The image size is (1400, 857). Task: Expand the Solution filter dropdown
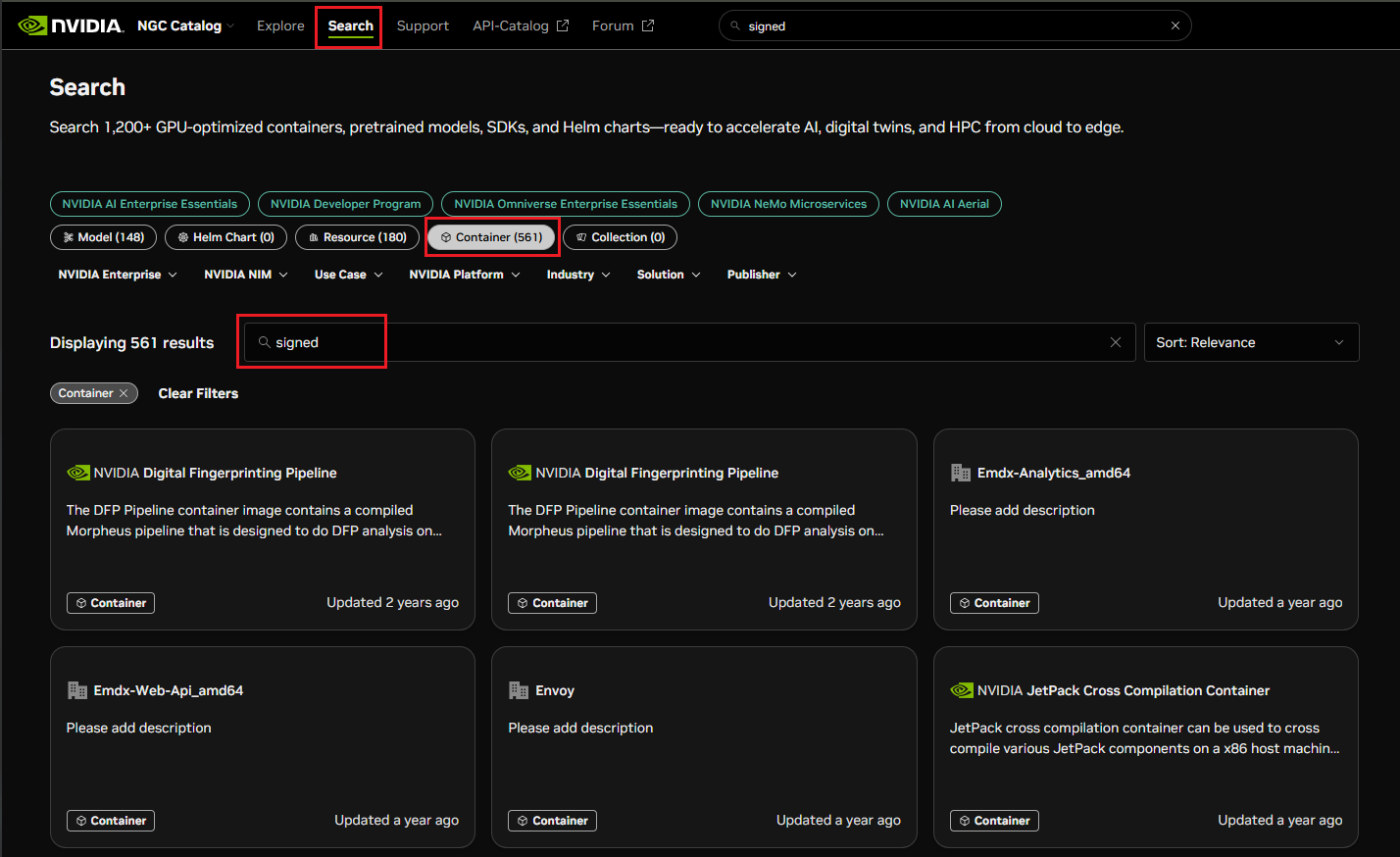(669, 275)
